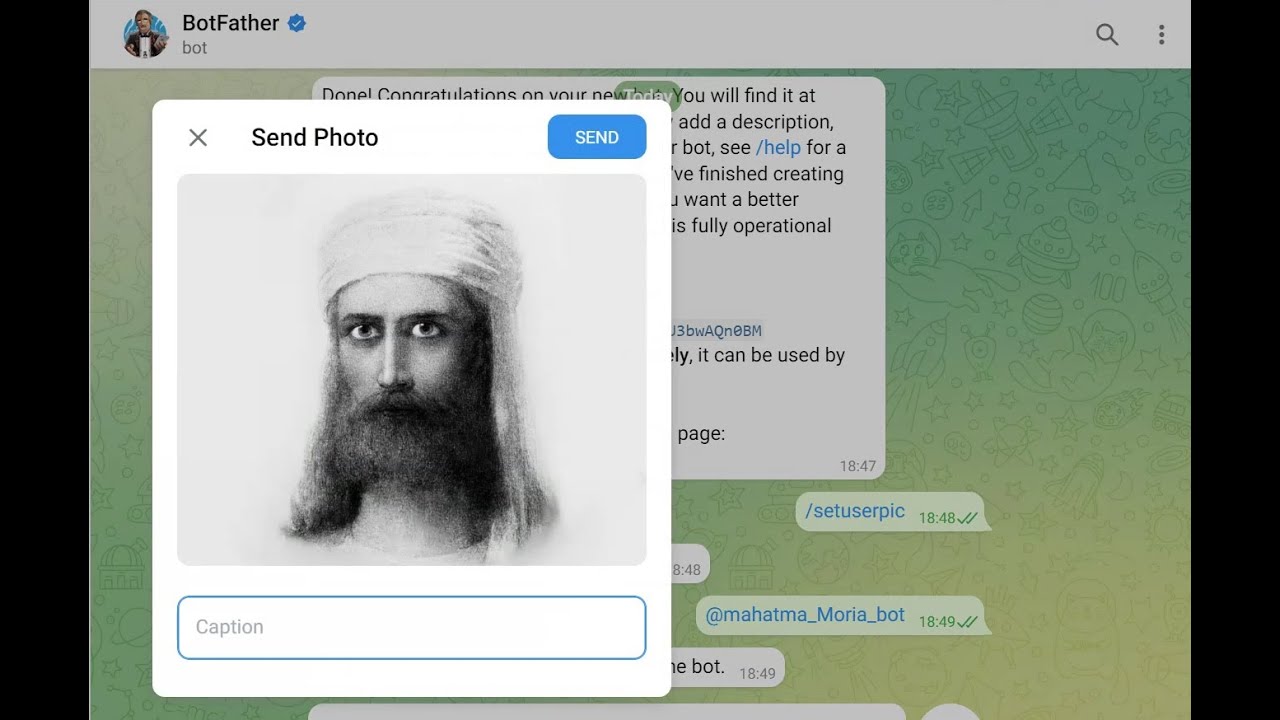
Task: Click the 'Send Photo' dialog title
Action: click(315, 137)
